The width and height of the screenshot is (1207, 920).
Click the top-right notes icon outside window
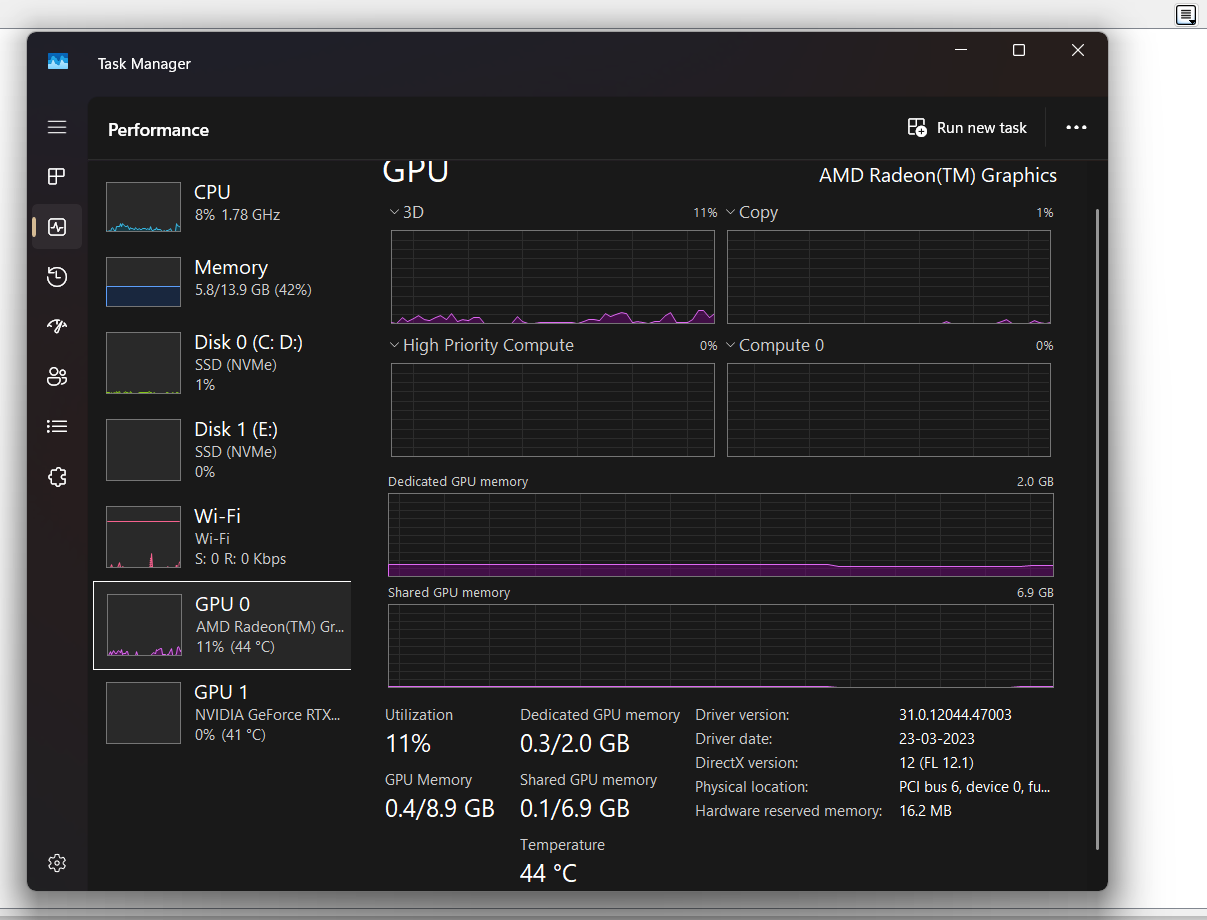point(1185,14)
